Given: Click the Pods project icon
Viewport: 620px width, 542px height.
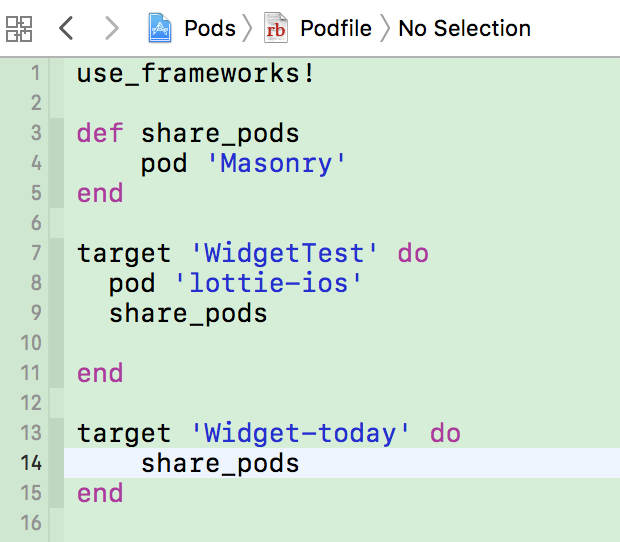Looking at the screenshot, I should point(160,28).
